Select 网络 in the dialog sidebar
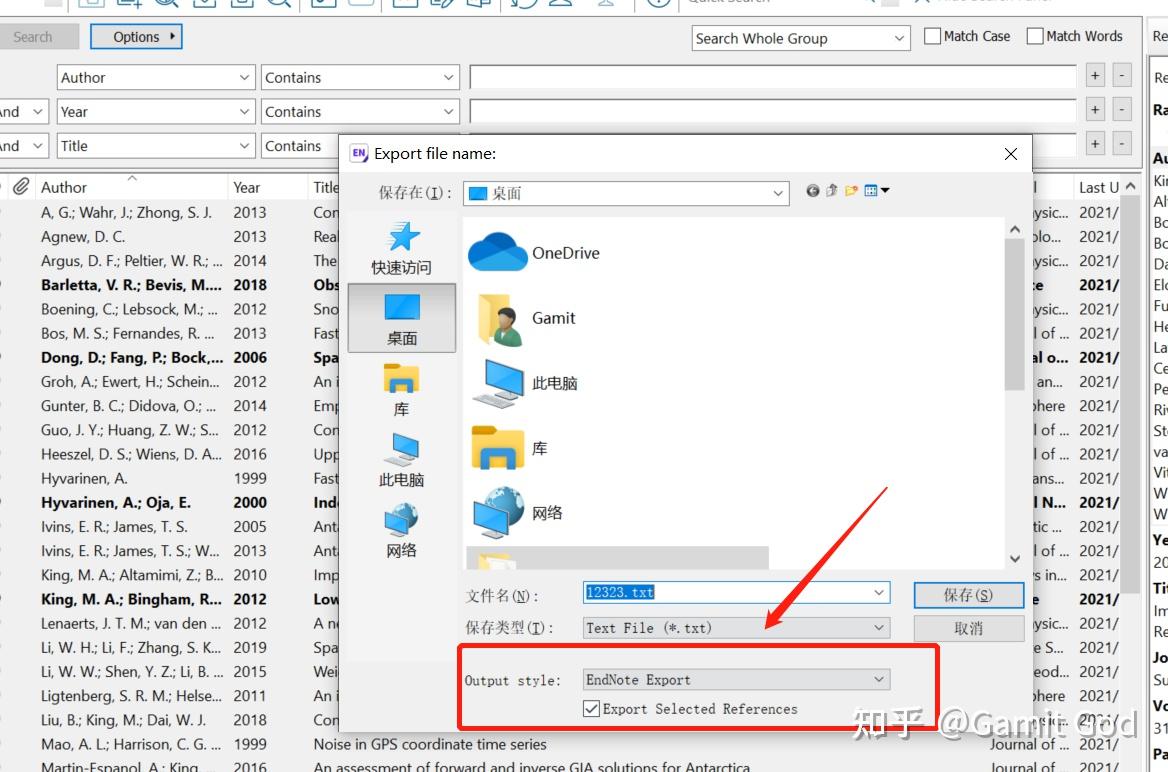 click(401, 530)
